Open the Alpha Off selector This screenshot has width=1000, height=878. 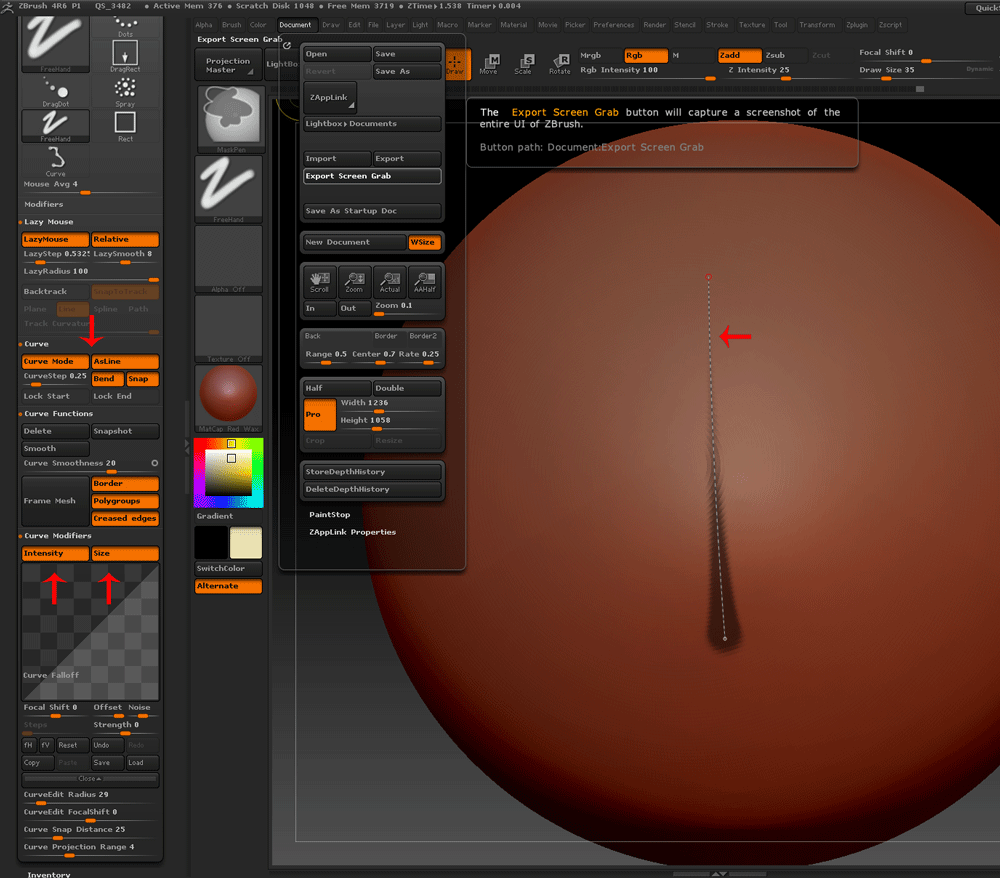tap(228, 259)
